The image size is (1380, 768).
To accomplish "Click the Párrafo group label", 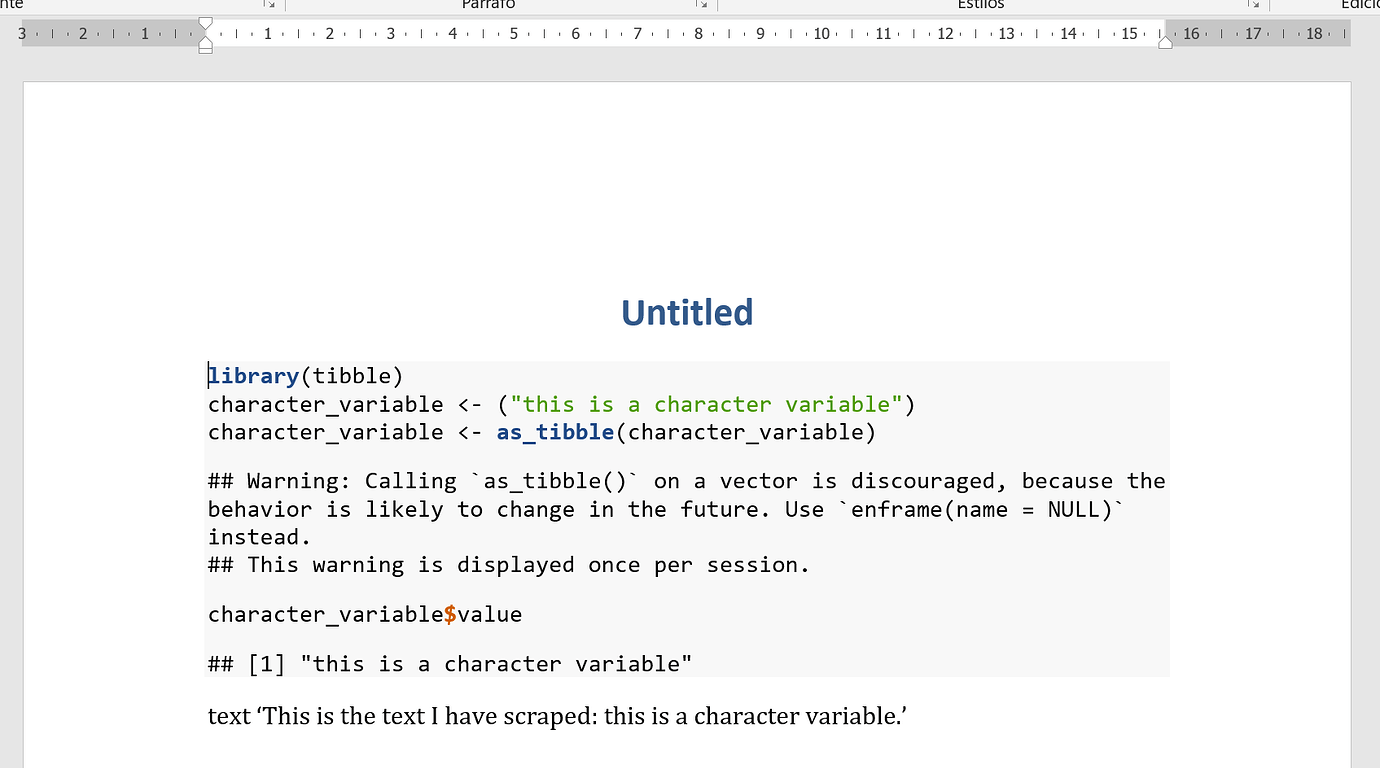I will [x=488, y=5].
